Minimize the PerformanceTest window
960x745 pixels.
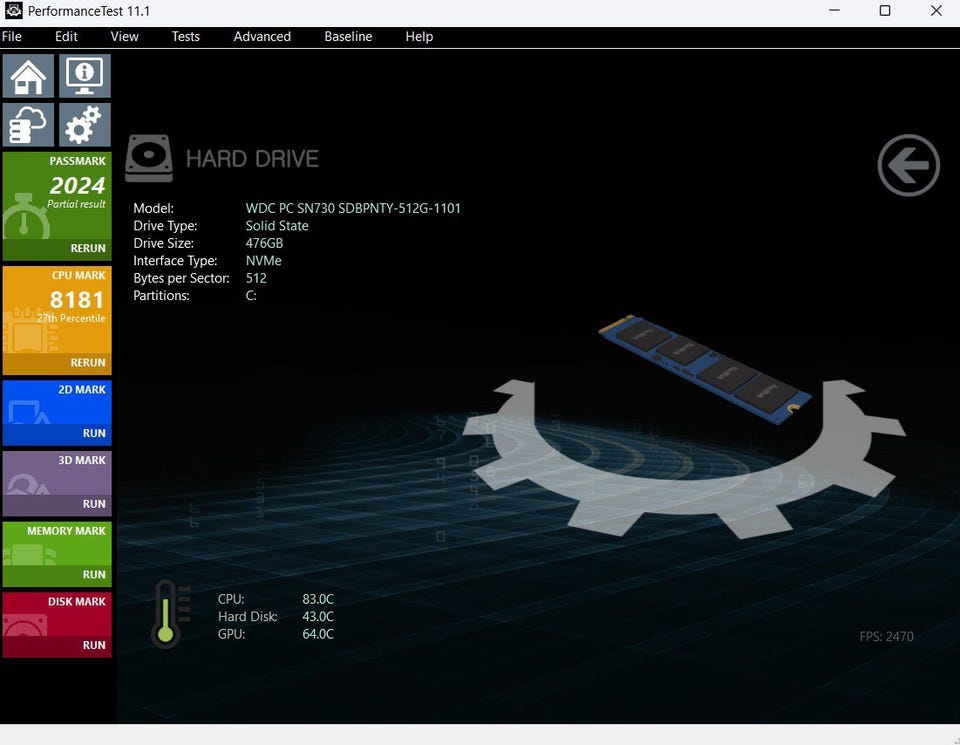click(x=834, y=10)
